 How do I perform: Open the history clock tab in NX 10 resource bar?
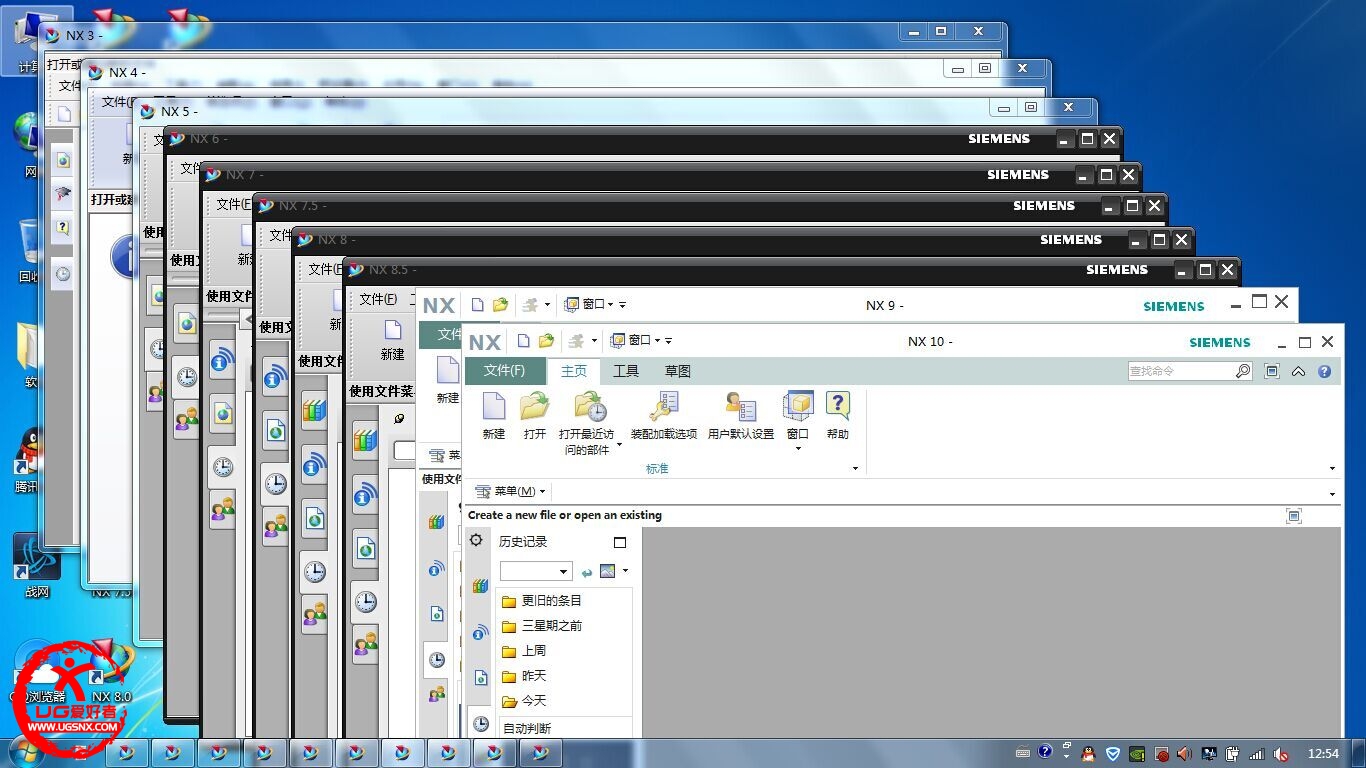[x=481, y=723]
